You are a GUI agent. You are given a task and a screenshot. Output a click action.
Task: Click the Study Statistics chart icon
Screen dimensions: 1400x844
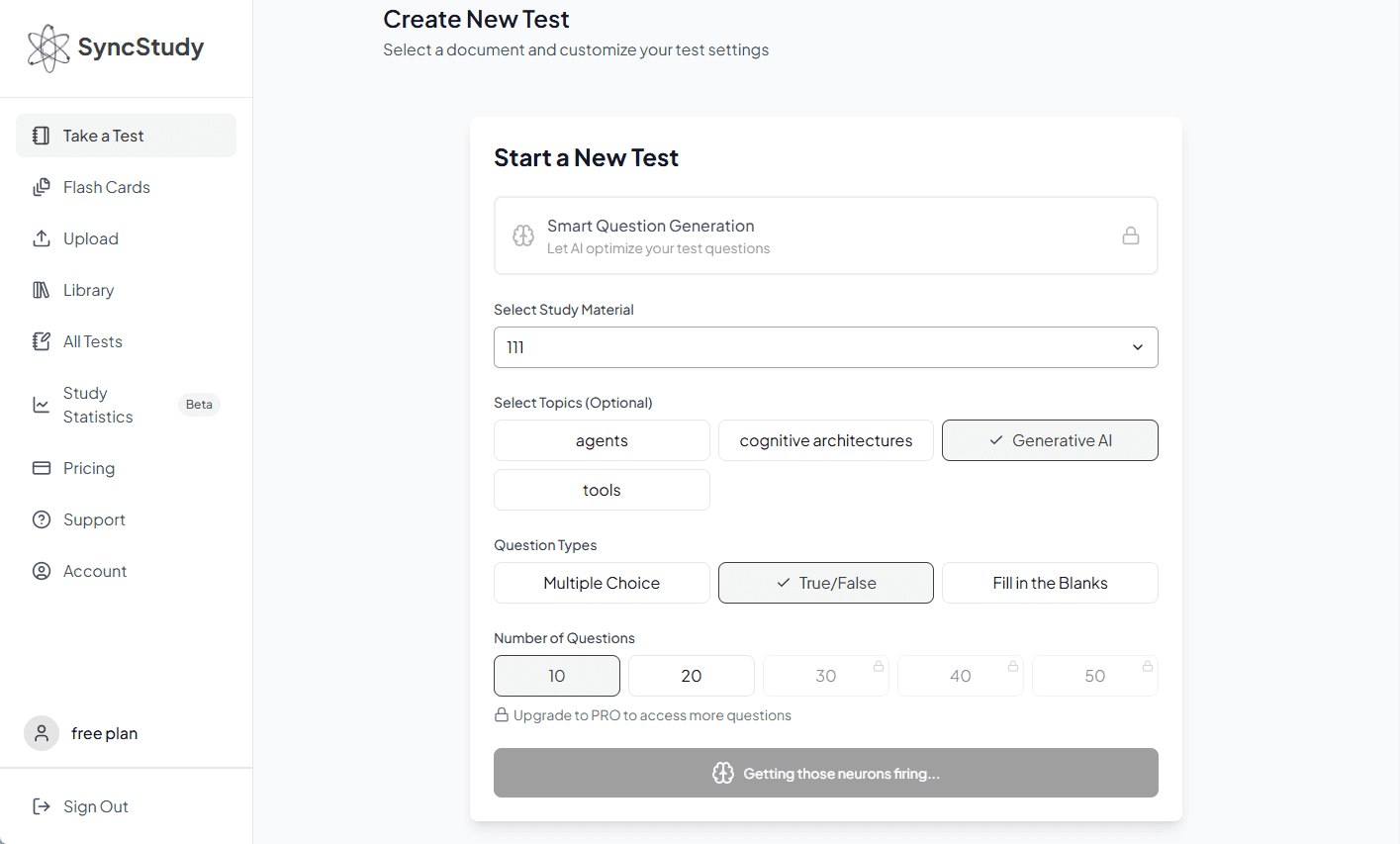click(x=42, y=405)
